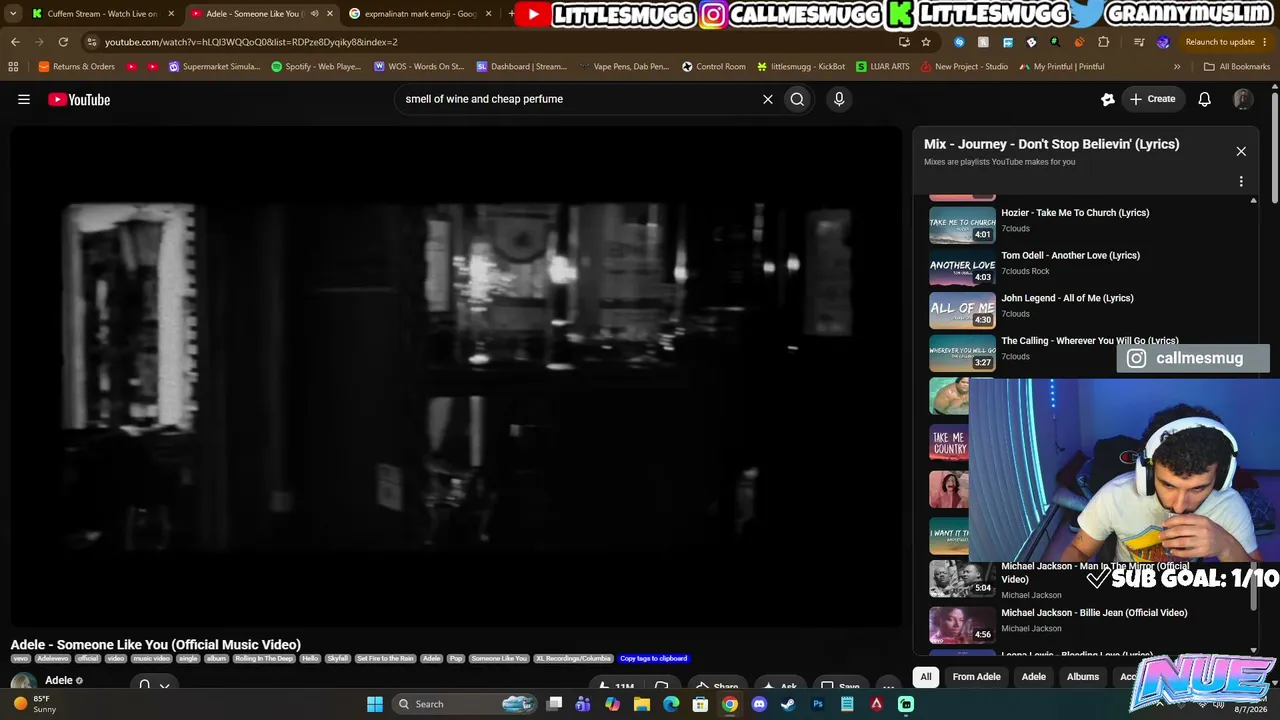1280x720 pixels.
Task: Copy tags to clipboard
Action: click(x=654, y=659)
